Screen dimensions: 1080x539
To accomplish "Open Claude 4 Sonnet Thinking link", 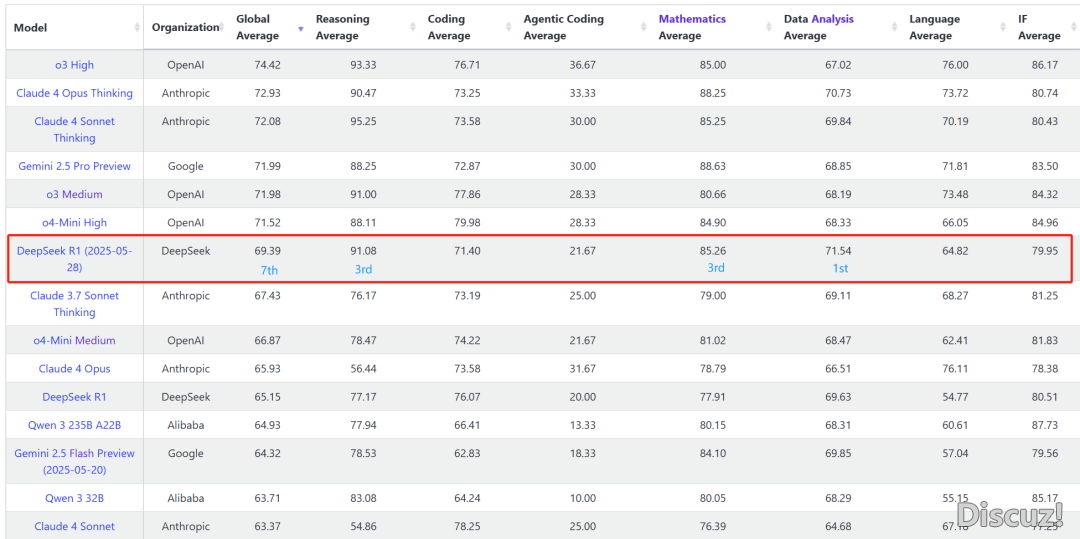I will coord(74,129).
